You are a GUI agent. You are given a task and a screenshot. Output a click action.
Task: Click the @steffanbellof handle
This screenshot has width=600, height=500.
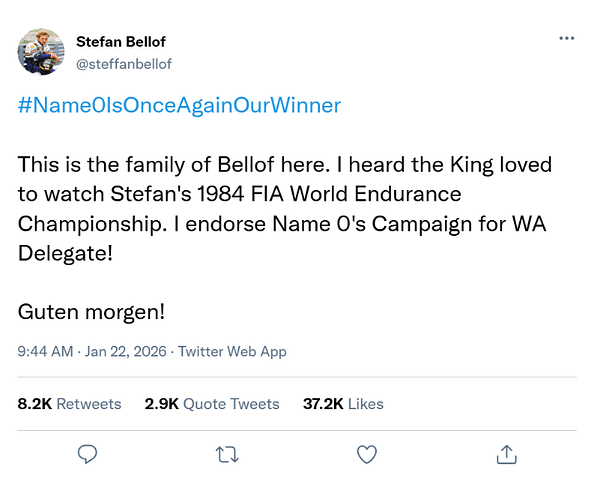pos(122,62)
